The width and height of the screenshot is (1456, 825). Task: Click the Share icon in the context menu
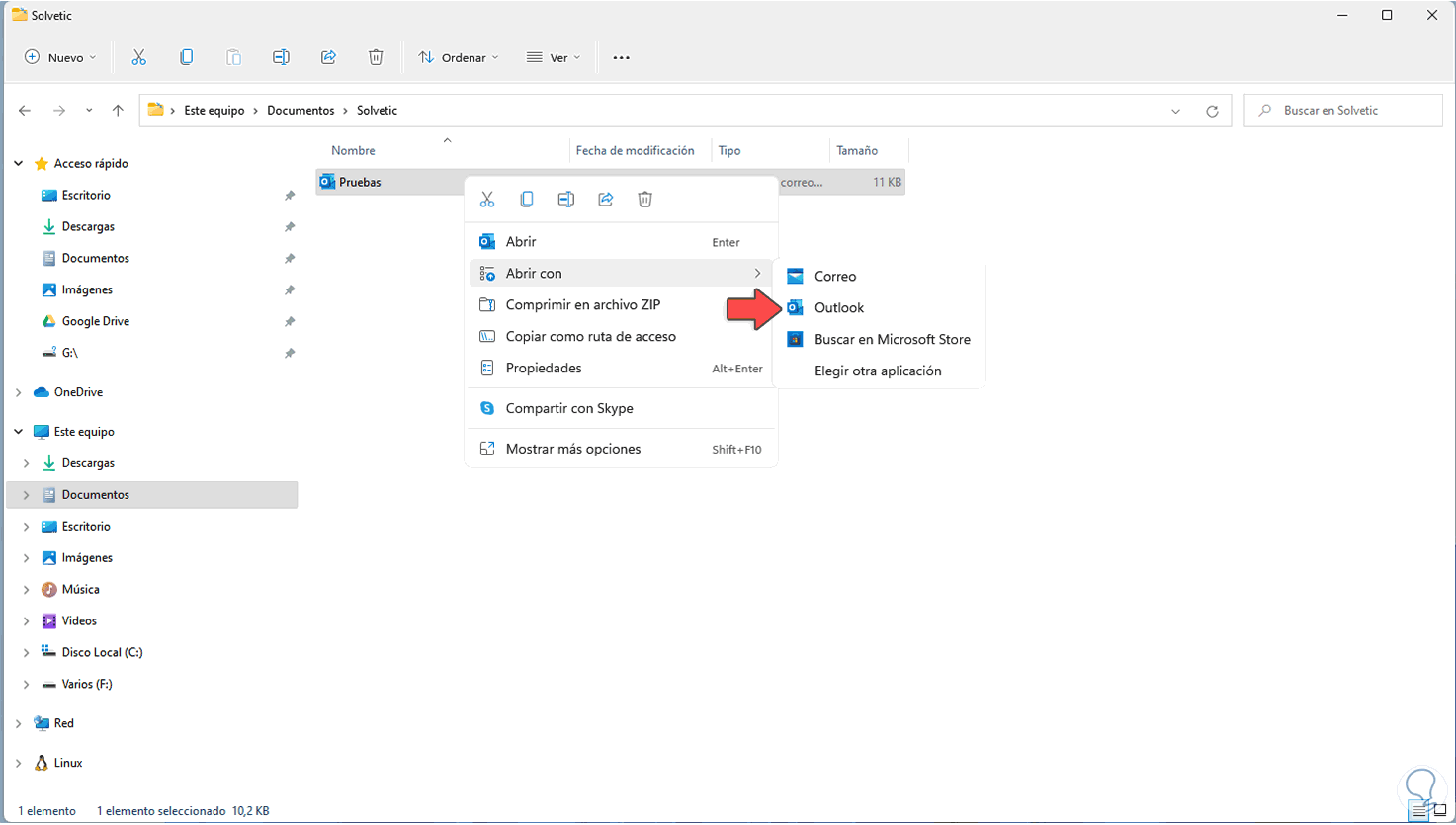[x=606, y=200]
